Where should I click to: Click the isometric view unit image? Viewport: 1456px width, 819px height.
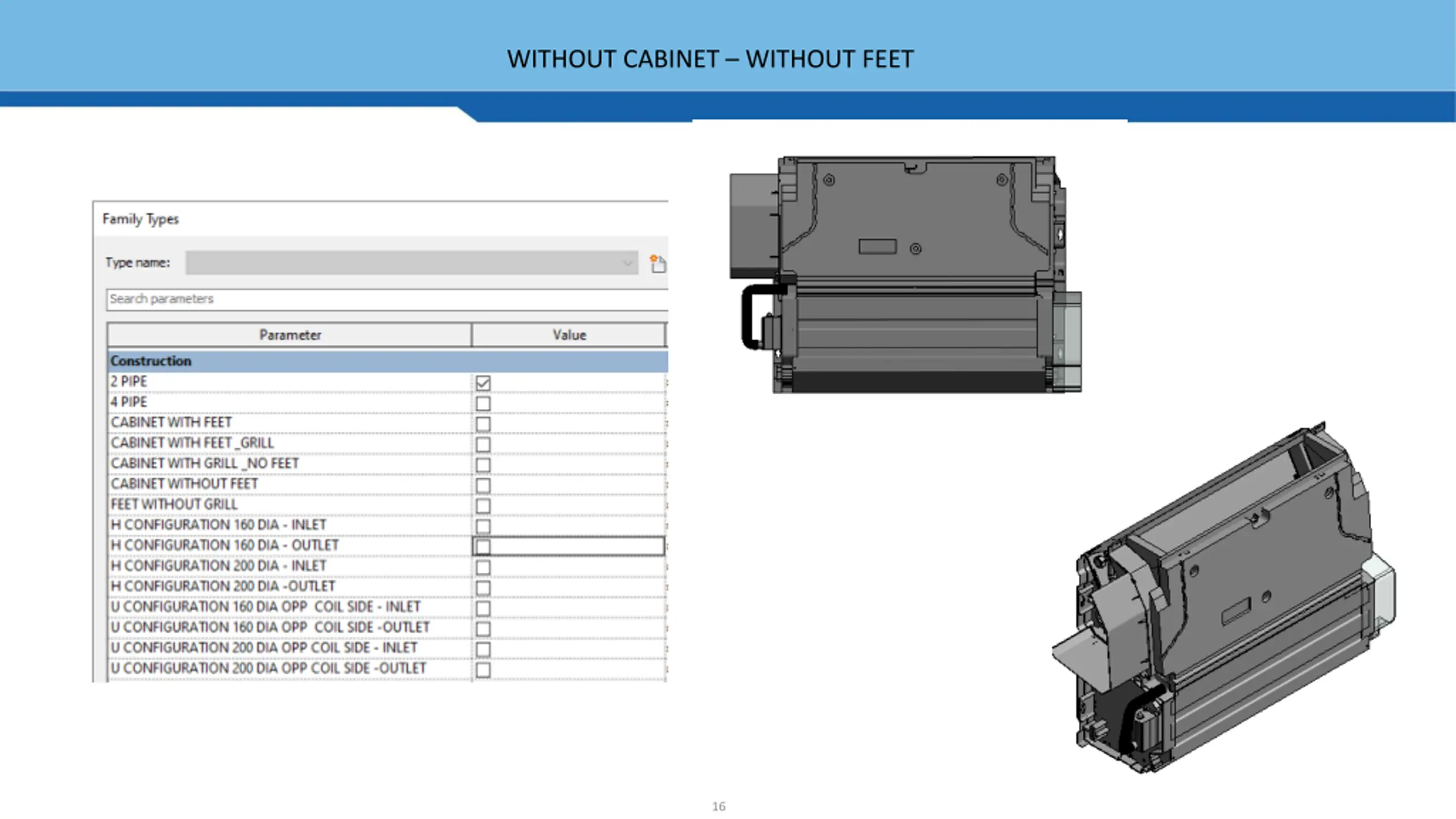pyautogui.click(x=1223, y=597)
